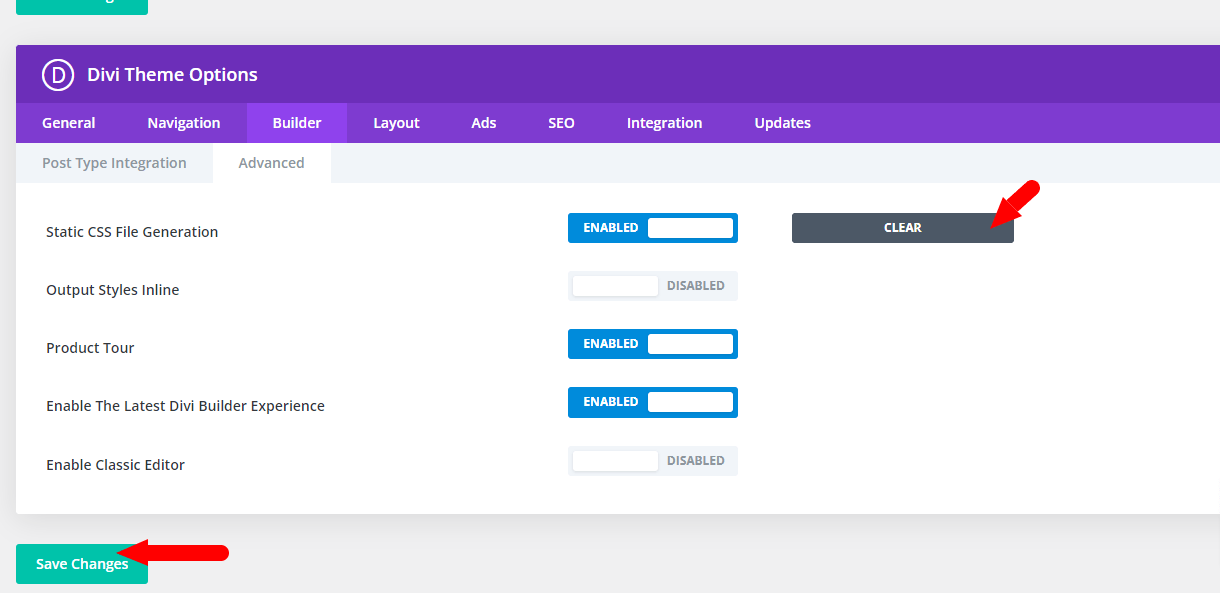Open the SEO tab
This screenshot has height=593, width=1220.
[x=561, y=123]
